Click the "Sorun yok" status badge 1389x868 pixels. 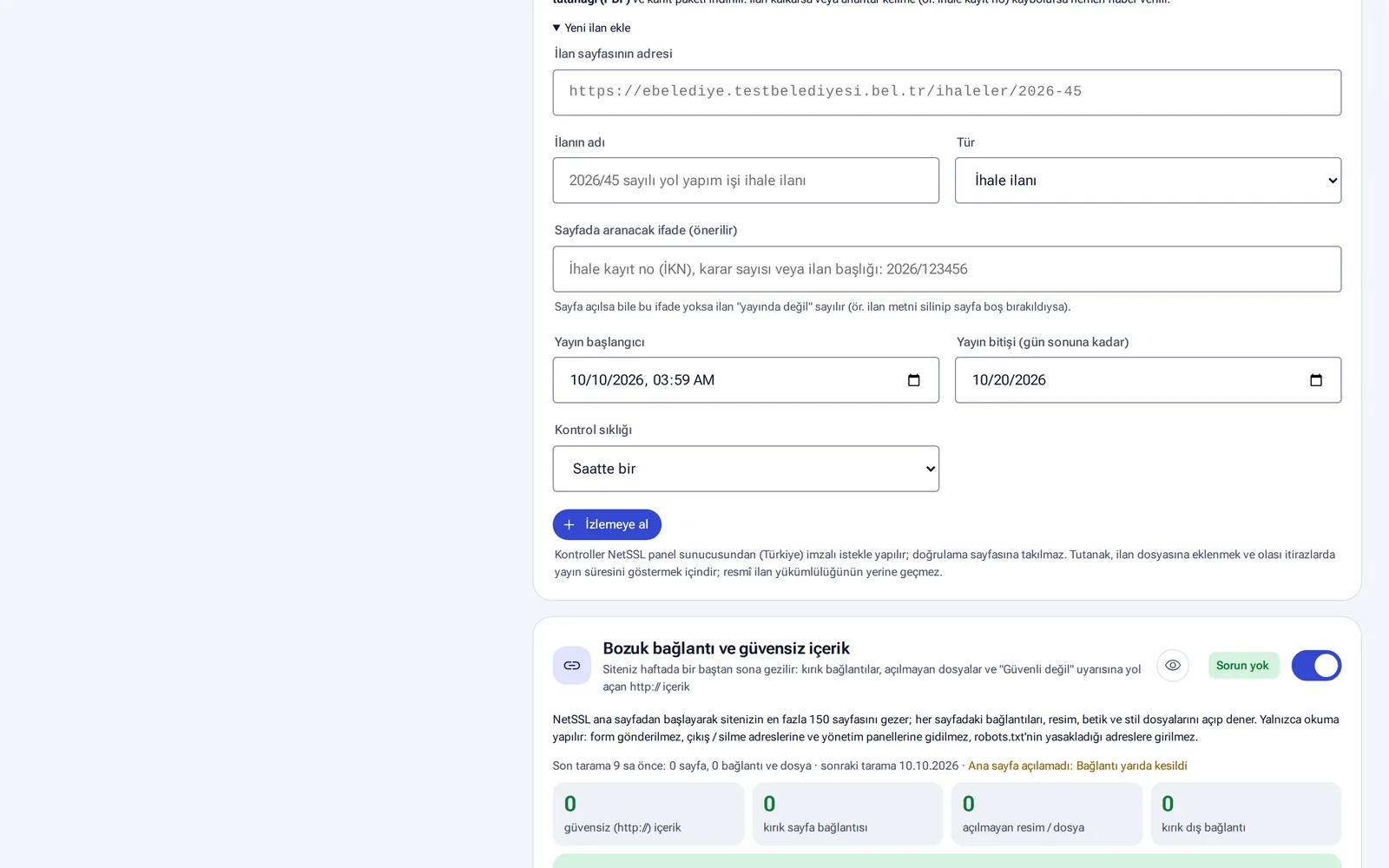(x=1243, y=666)
